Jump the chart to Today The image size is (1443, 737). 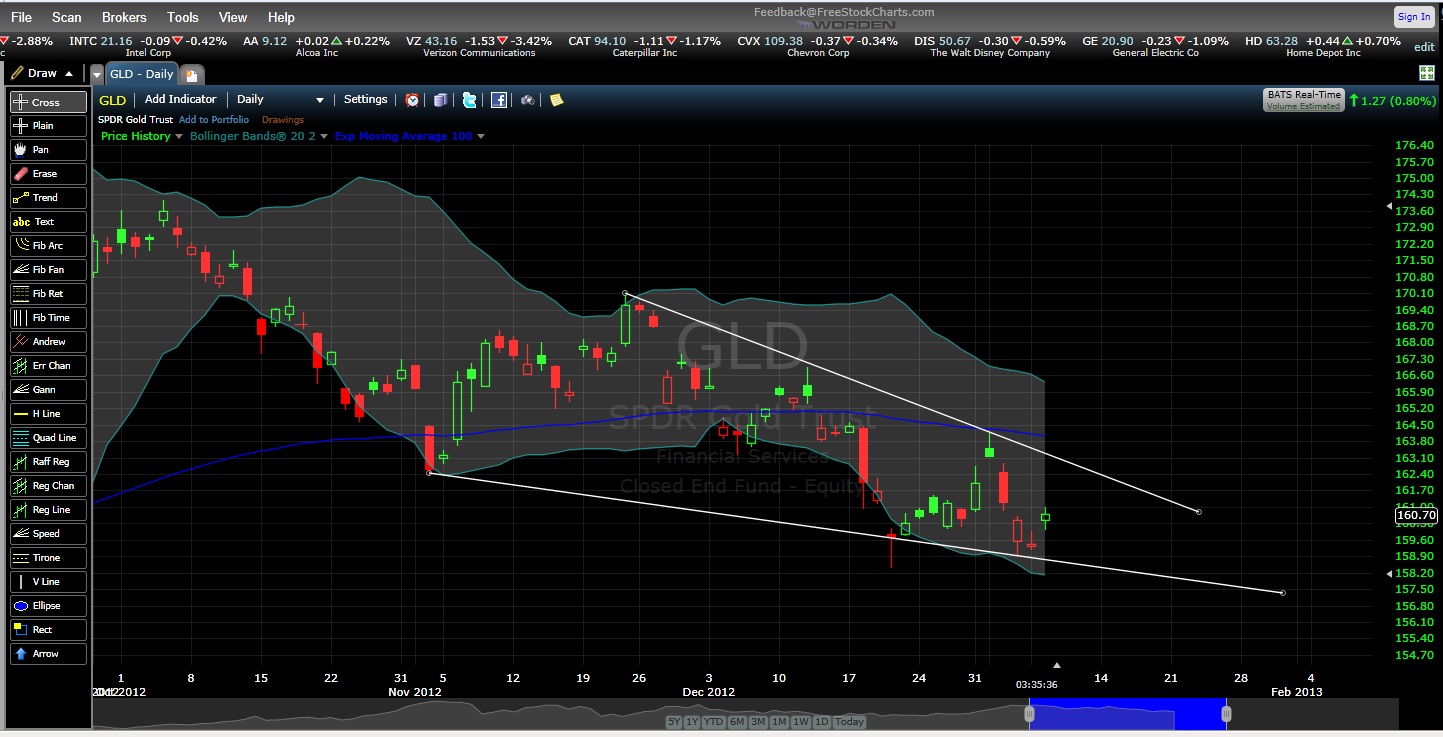[x=850, y=722]
